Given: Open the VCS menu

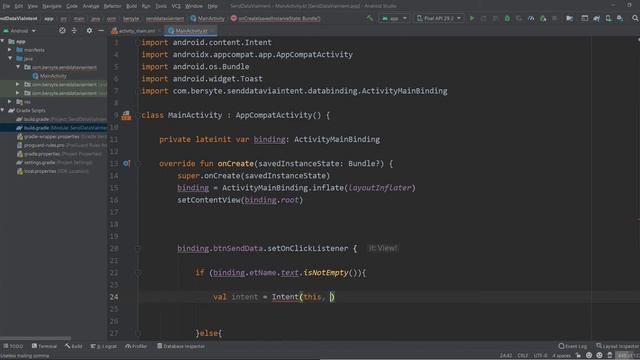Looking at the screenshot, I should pyautogui.click(x=176, y=6).
